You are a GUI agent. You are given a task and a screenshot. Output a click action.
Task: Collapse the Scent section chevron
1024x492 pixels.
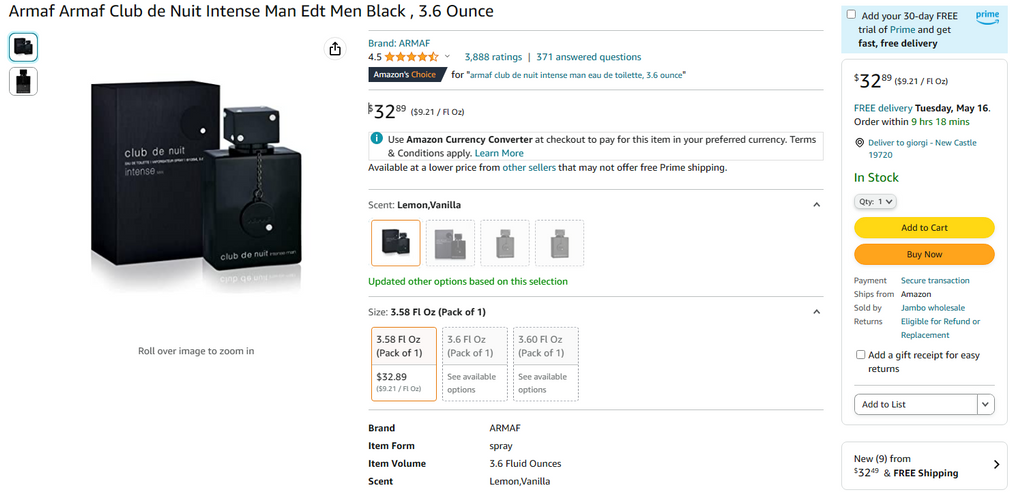pos(816,205)
